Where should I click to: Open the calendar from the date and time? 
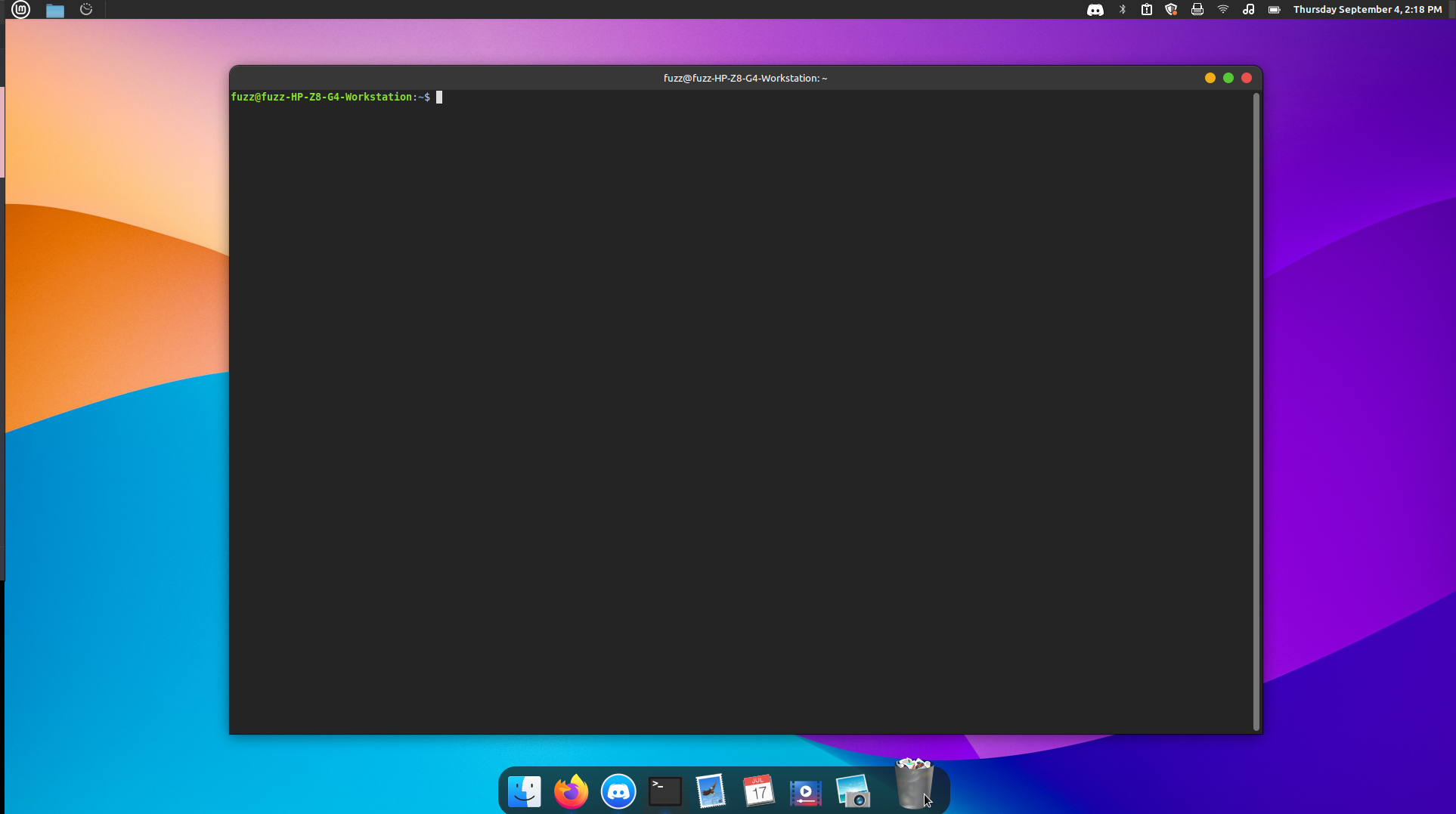[1367, 10]
